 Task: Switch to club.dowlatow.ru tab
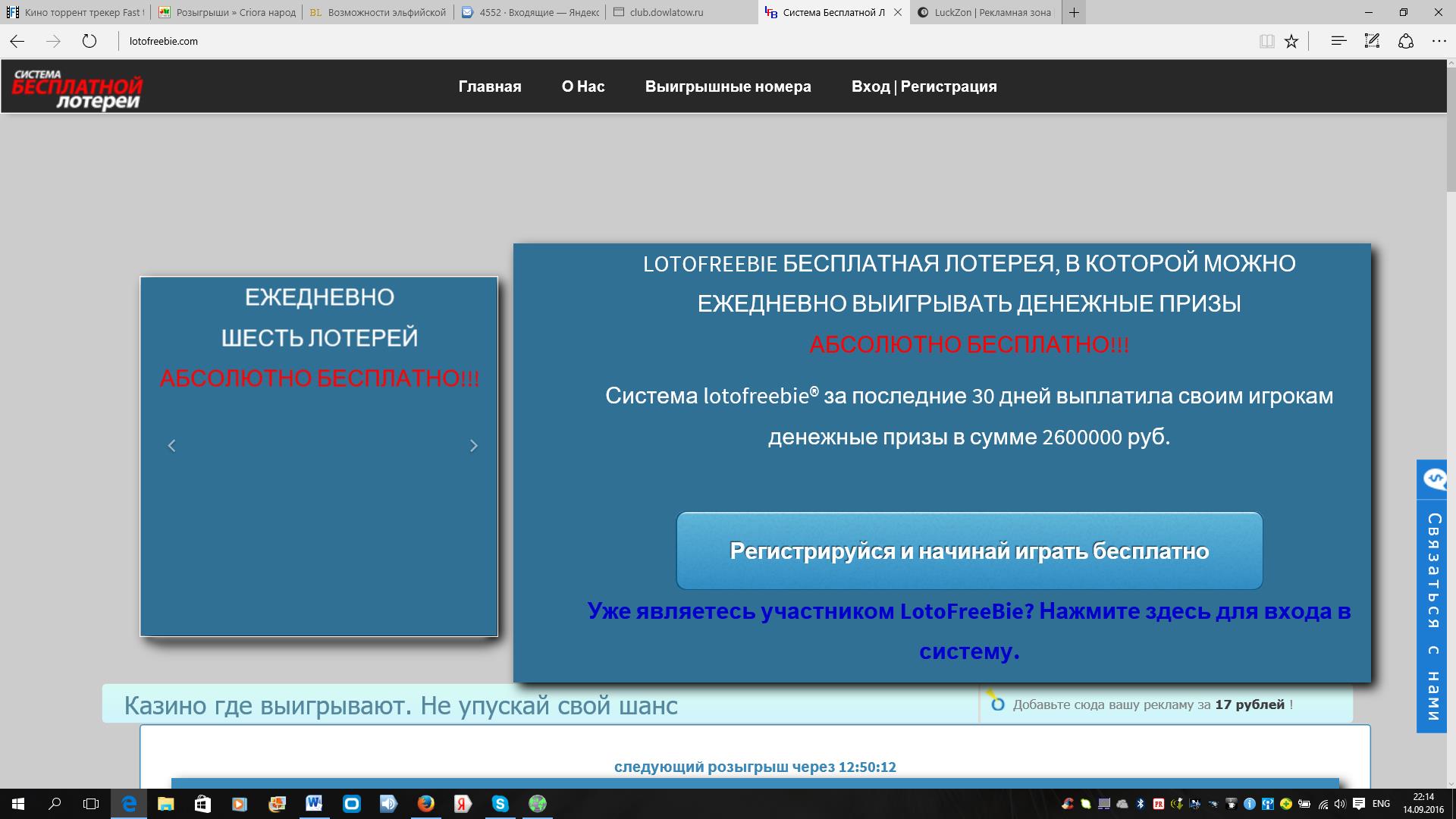coord(681,12)
